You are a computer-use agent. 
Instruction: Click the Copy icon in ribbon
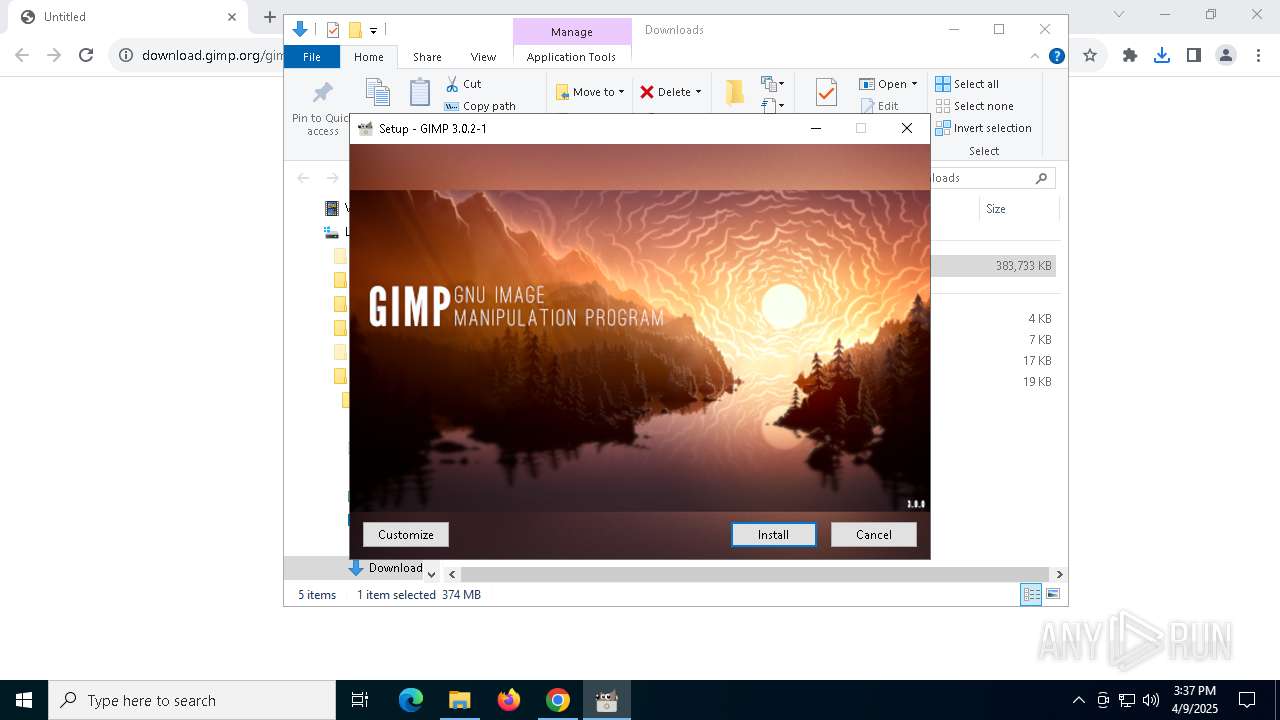point(378,93)
